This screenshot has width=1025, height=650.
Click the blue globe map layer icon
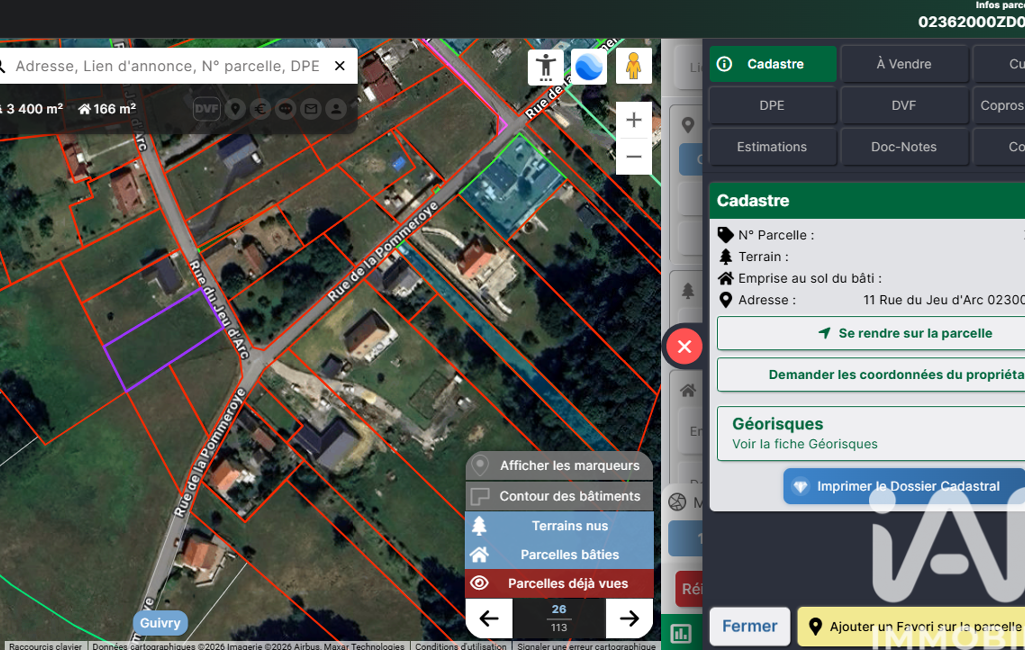pyautogui.click(x=589, y=67)
